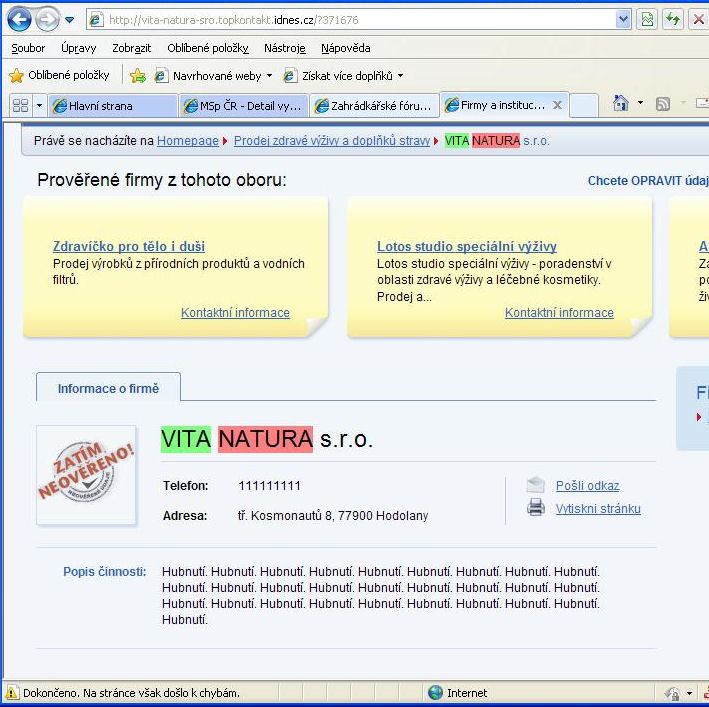
Task: Open the recent pages dropdown arrow
Action: point(69,20)
